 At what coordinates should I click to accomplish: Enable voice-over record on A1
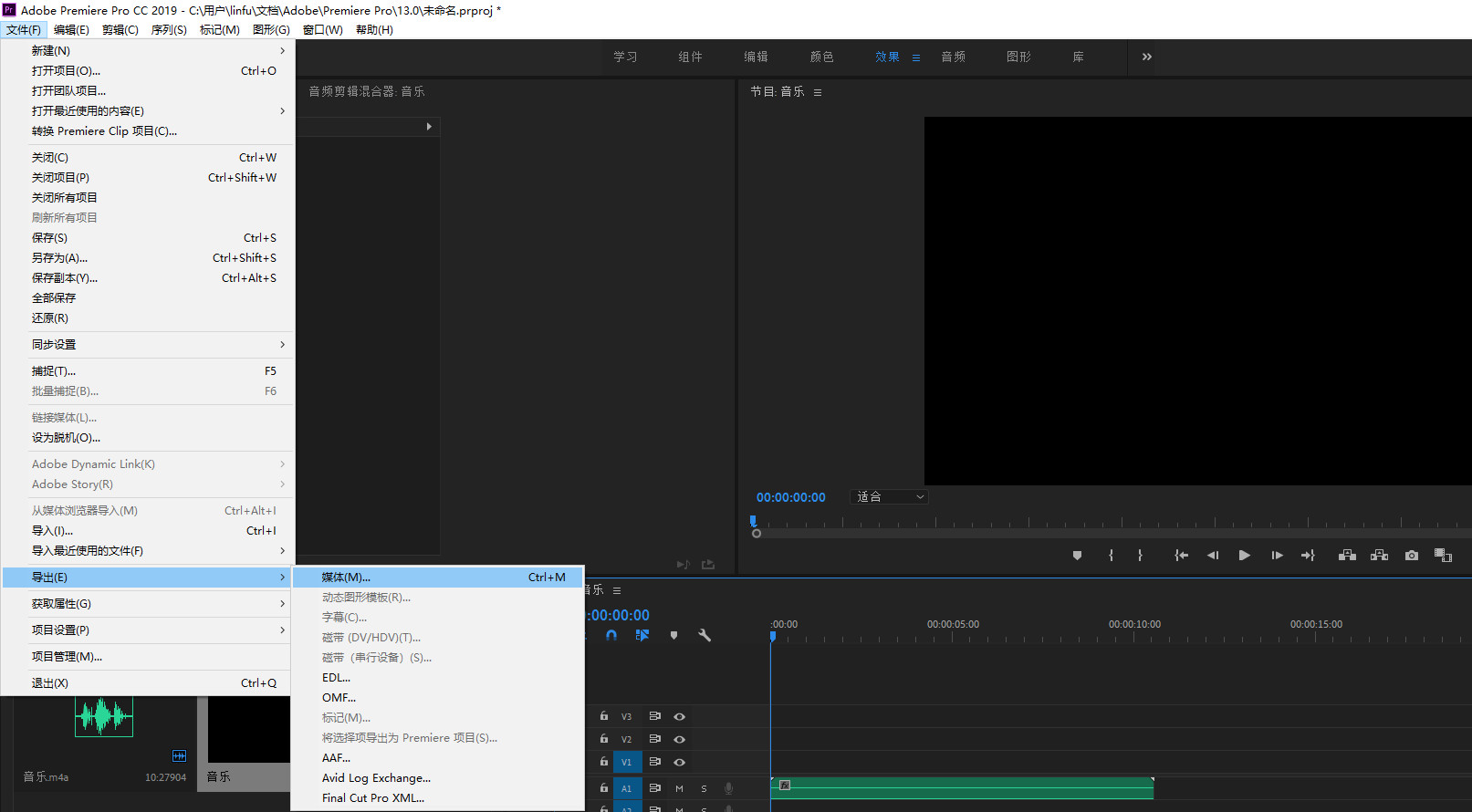(728, 788)
